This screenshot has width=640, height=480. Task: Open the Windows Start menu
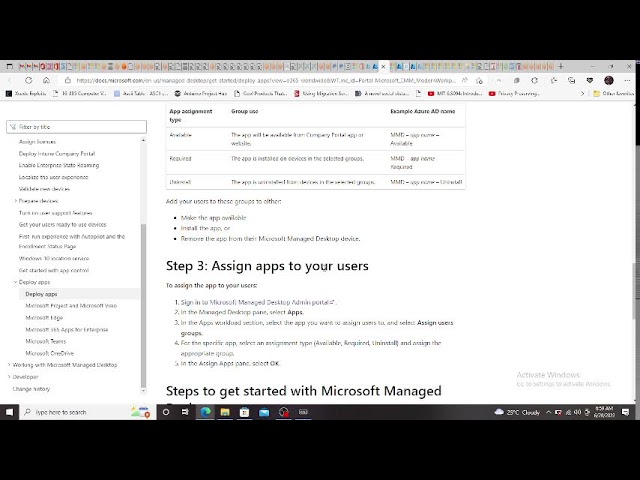[x=9, y=412]
